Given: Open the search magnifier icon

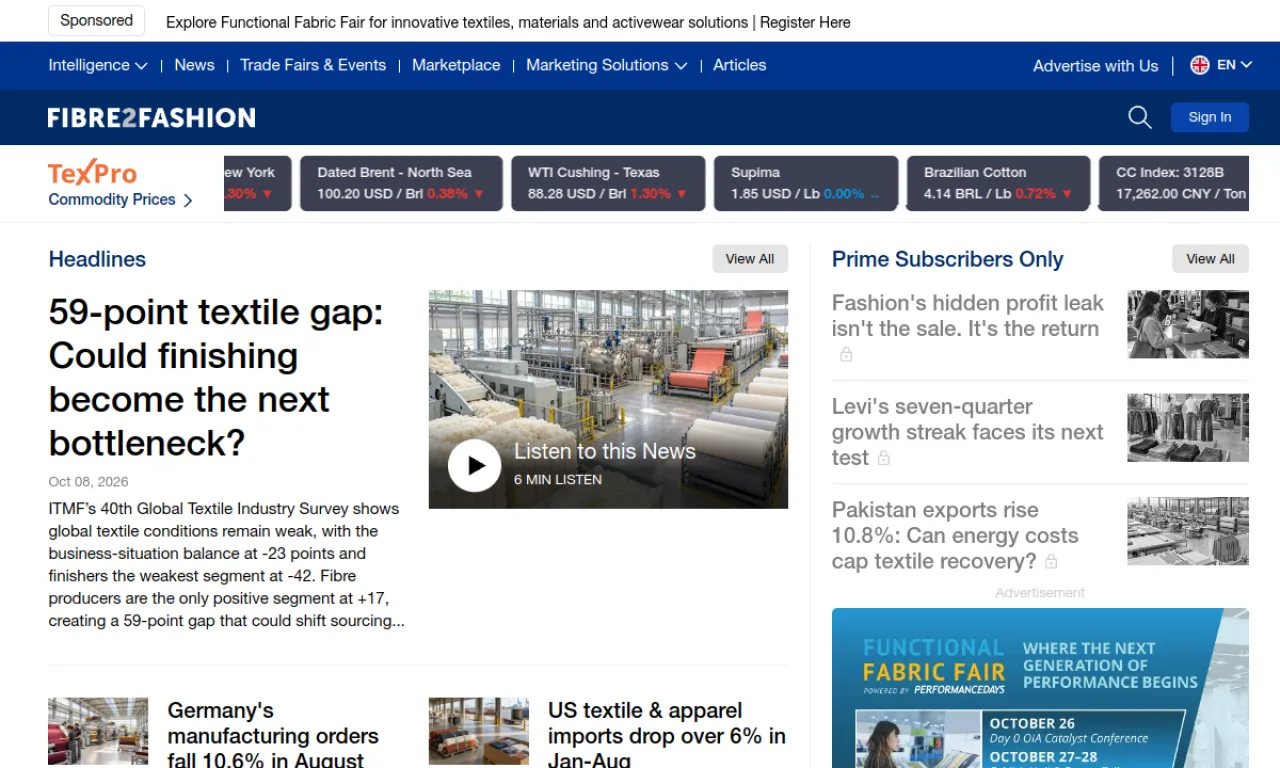Looking at the screenshot, I should click(1140, 117).
